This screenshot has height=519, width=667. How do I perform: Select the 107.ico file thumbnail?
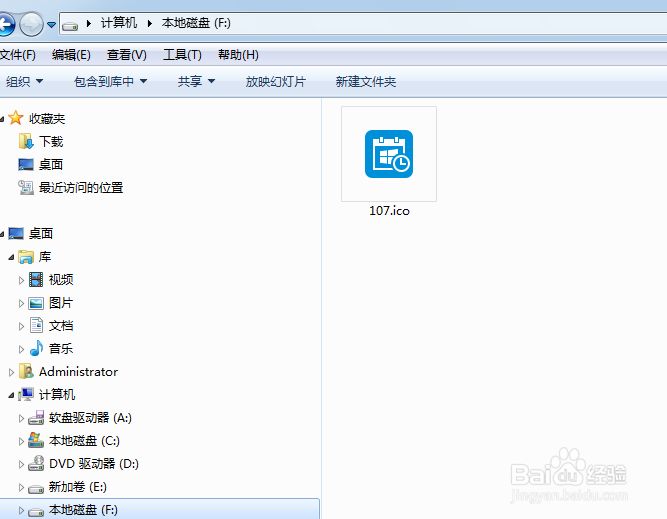(x=389, y=154)
